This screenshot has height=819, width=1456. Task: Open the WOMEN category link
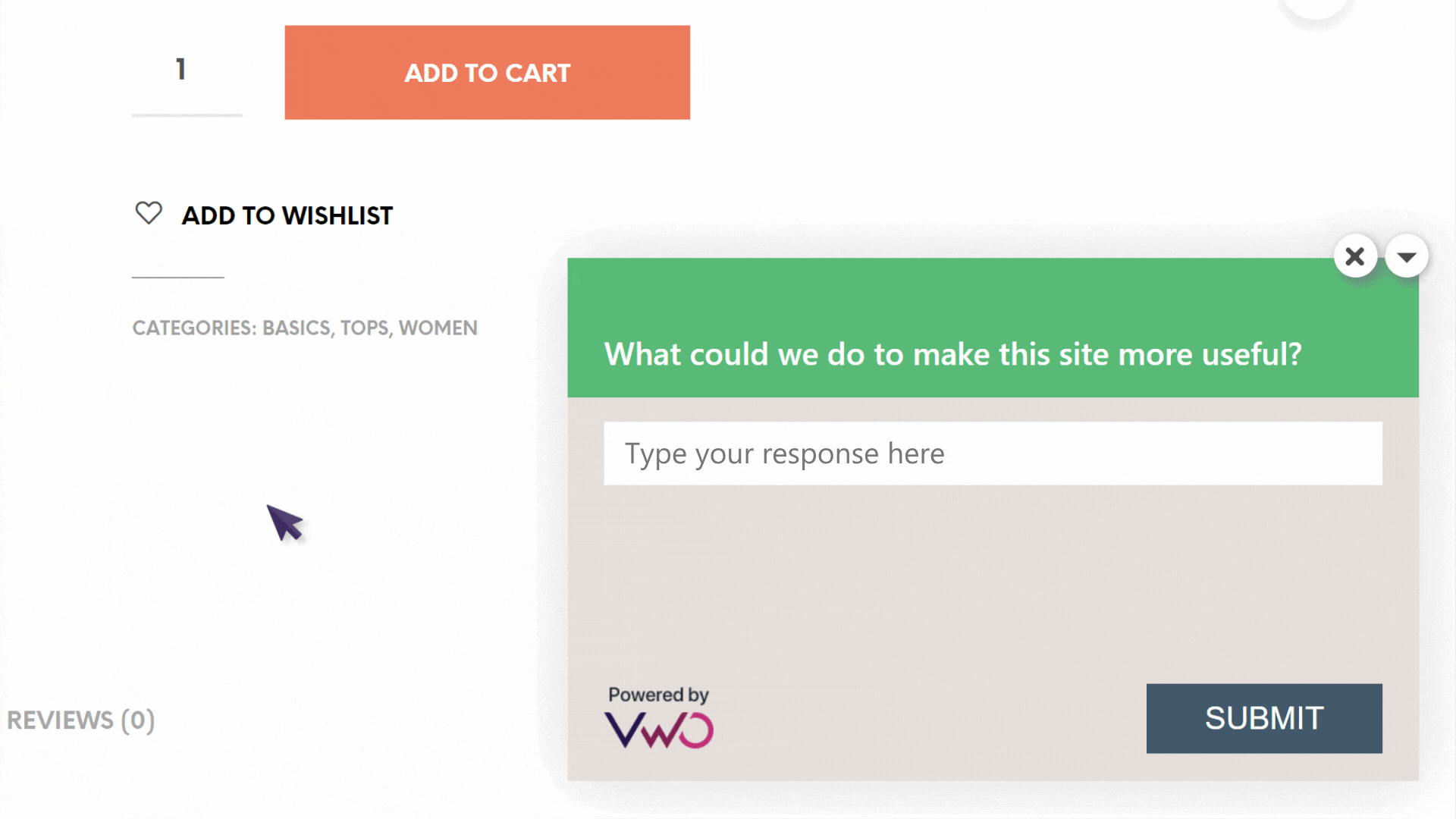tap(438, 328)
